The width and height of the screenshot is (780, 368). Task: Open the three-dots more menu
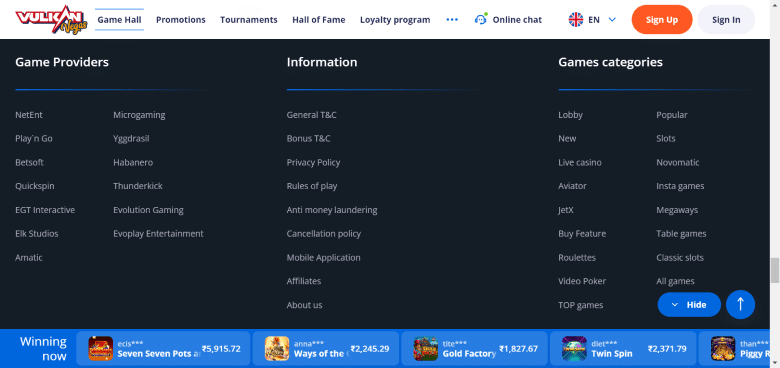tap(452, 20)
